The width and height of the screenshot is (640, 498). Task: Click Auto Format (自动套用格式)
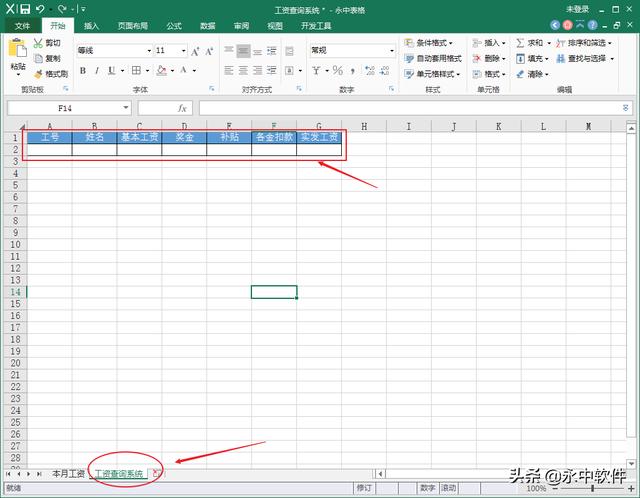pyautogui.click(x=433, y=58)
